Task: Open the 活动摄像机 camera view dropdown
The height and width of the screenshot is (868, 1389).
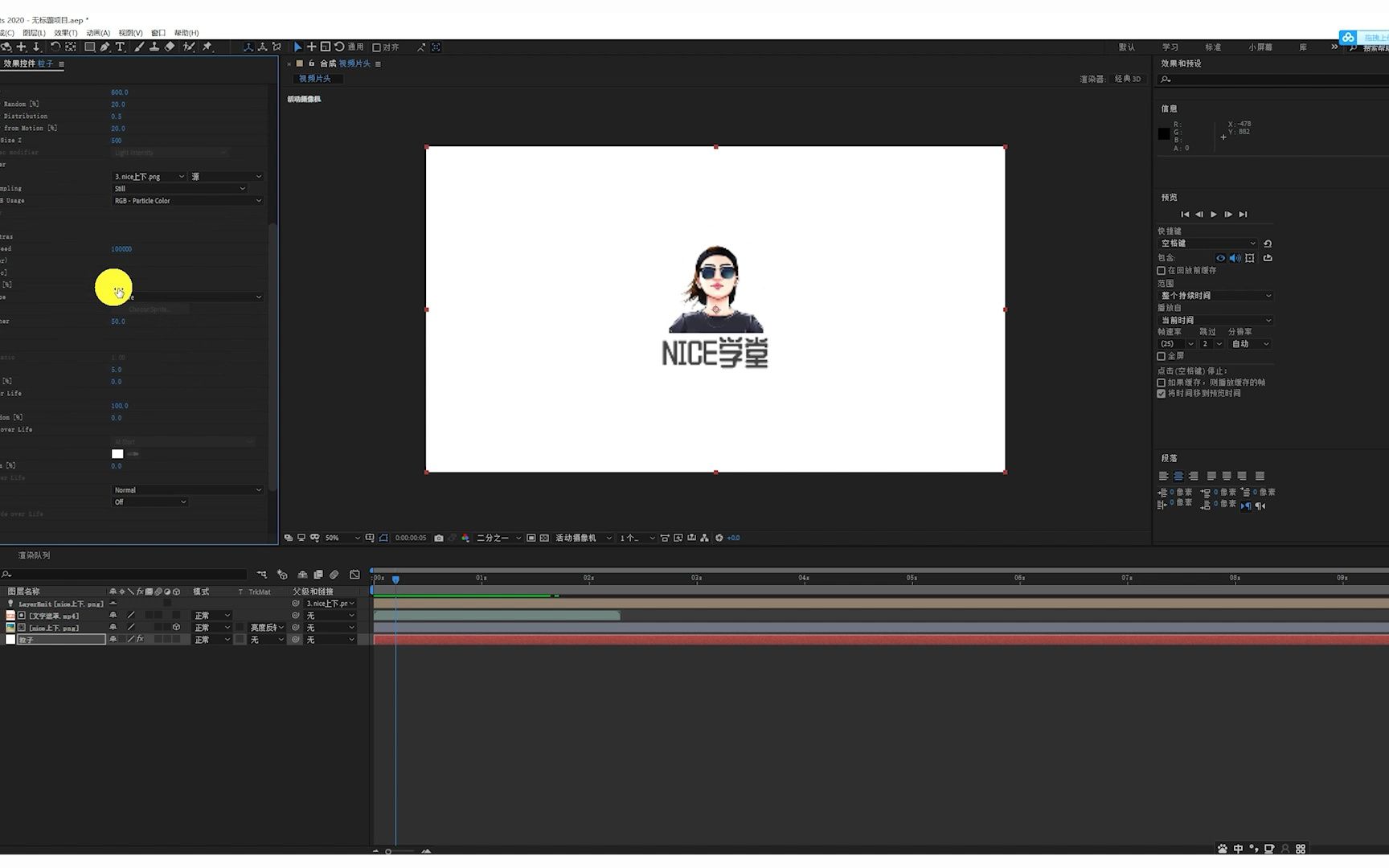Action: coord(583,538)
